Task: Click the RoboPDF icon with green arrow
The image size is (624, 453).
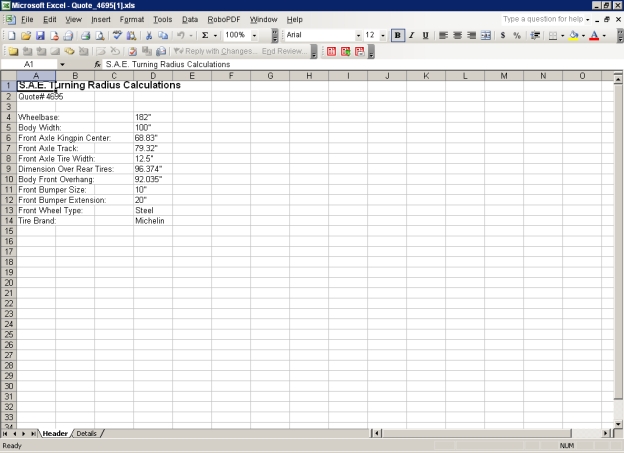Action: click(x=345, y=51)
